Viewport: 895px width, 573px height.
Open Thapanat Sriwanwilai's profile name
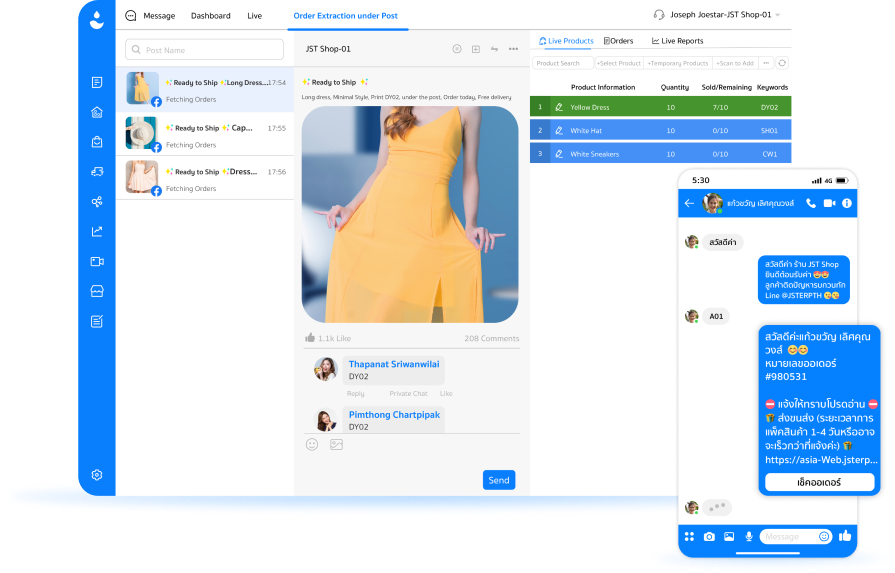[x=394, y=364]
